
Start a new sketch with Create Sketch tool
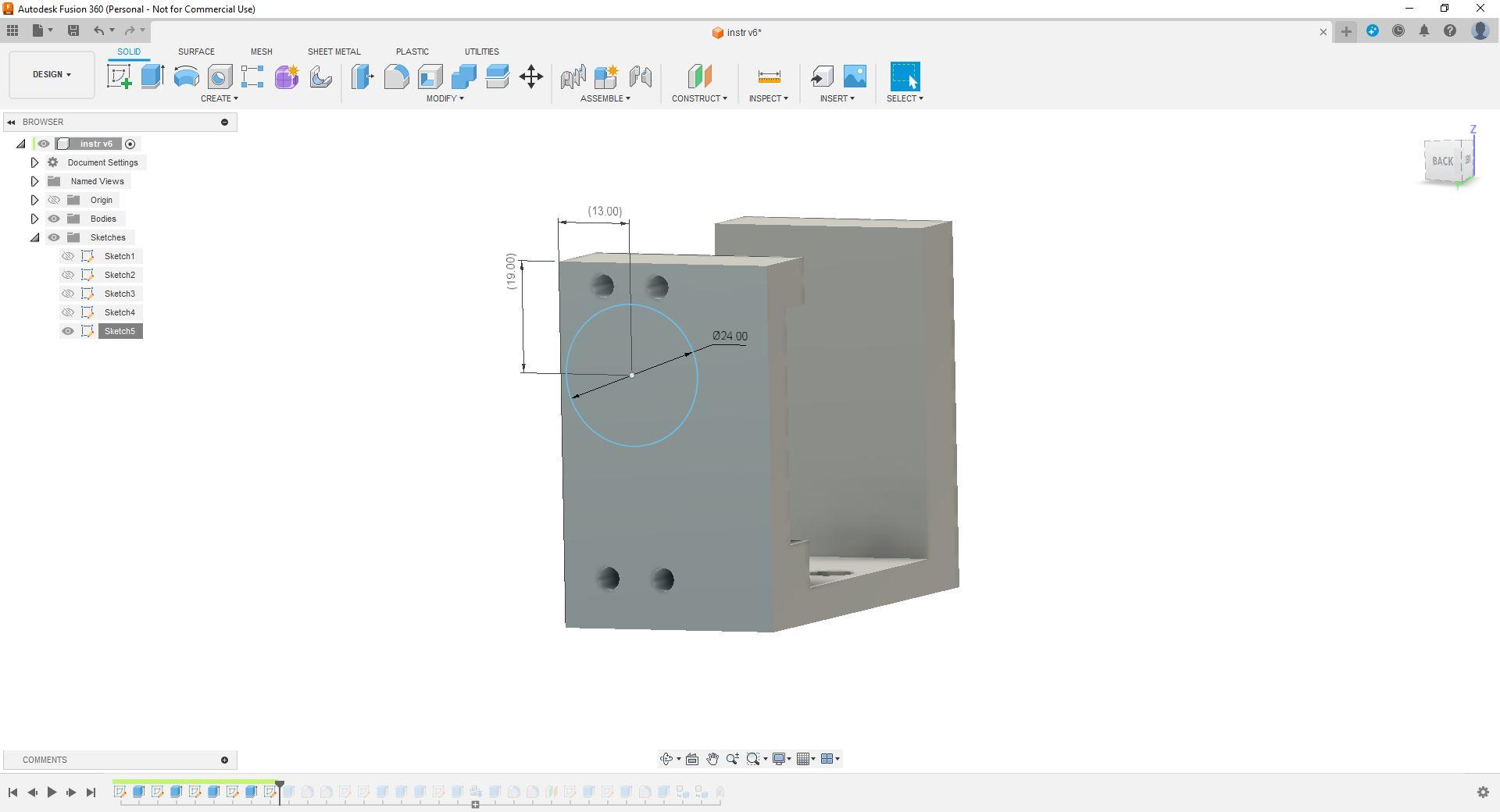point(120,77)
